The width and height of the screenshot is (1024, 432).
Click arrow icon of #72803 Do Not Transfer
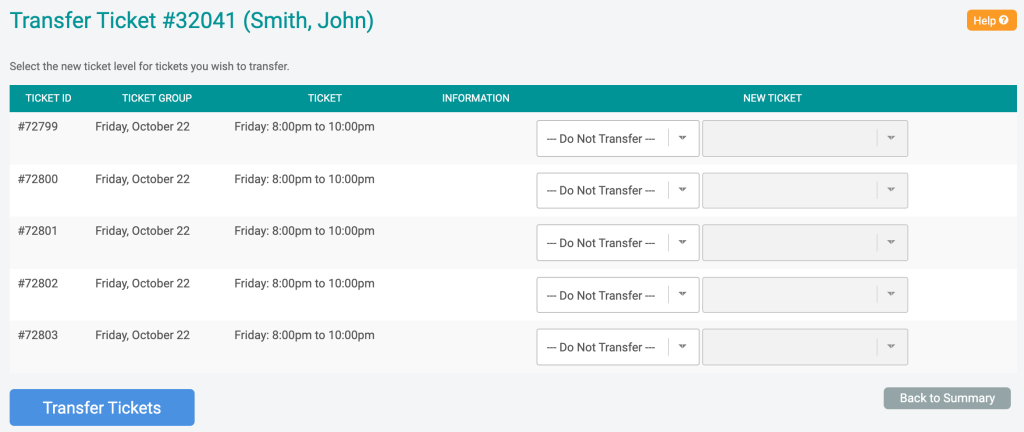click(683, 347)
